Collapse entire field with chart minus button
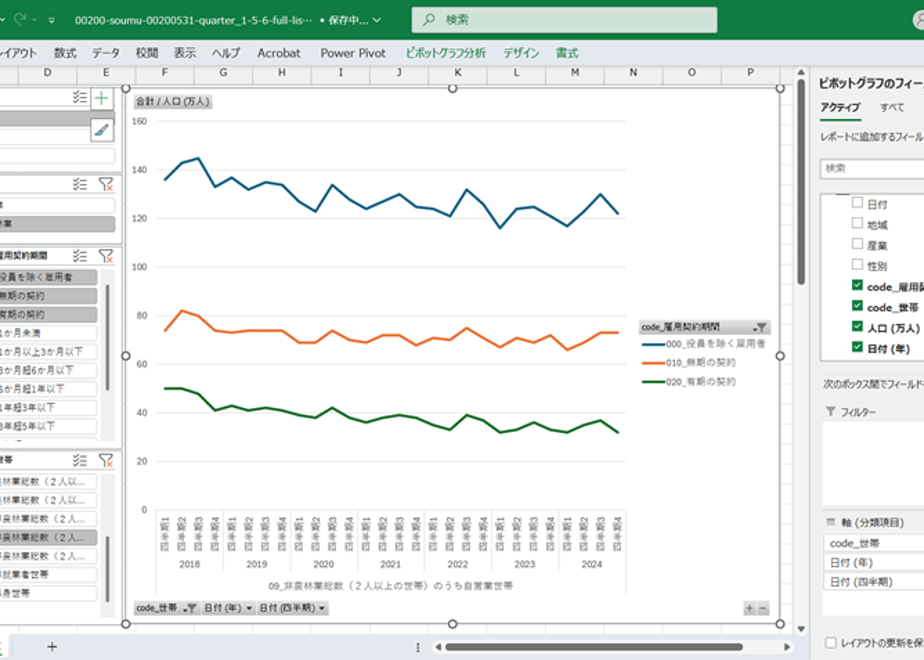This screenshot has width=924, height=660. [x=763, y=608]
